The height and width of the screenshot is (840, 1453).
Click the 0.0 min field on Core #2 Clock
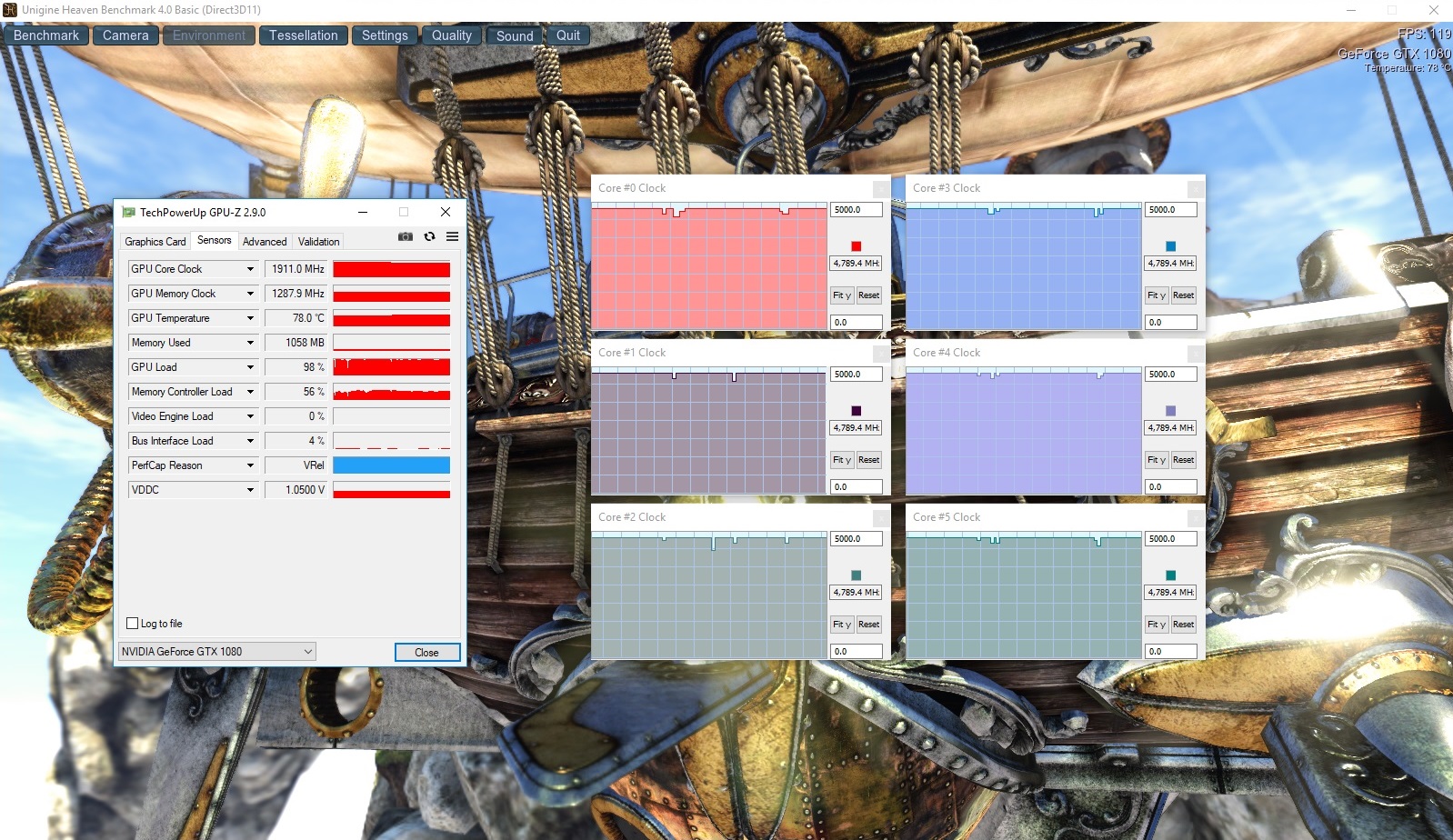[x=857, y=652]
